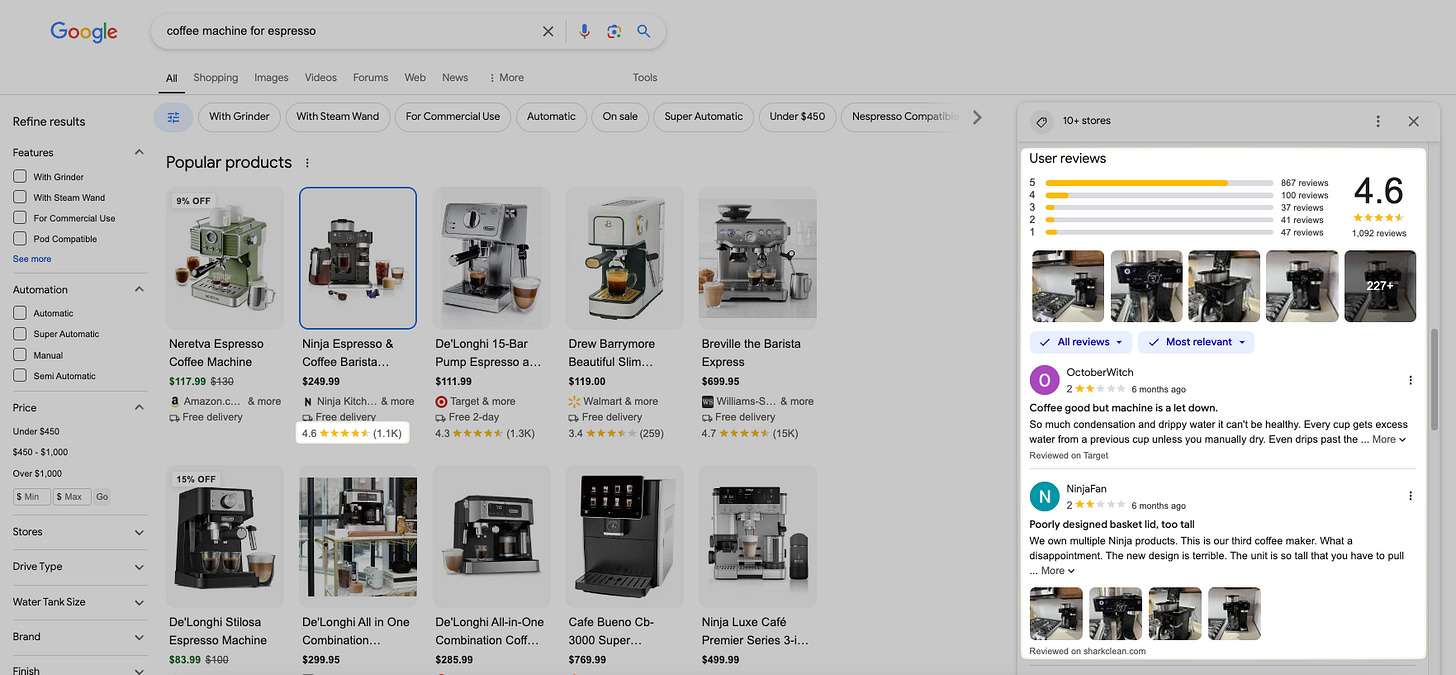
Task: Open the product panel three-dot options
Action: pos(1378,121)
